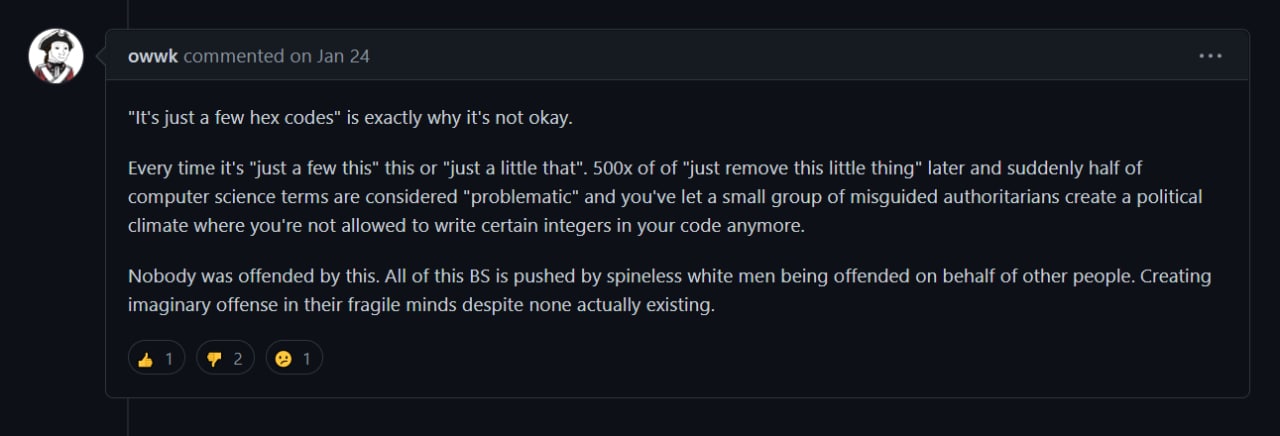Toggle the thumbs up reaction
This screenshot has width=1280, height=436.
coord(157,358)
